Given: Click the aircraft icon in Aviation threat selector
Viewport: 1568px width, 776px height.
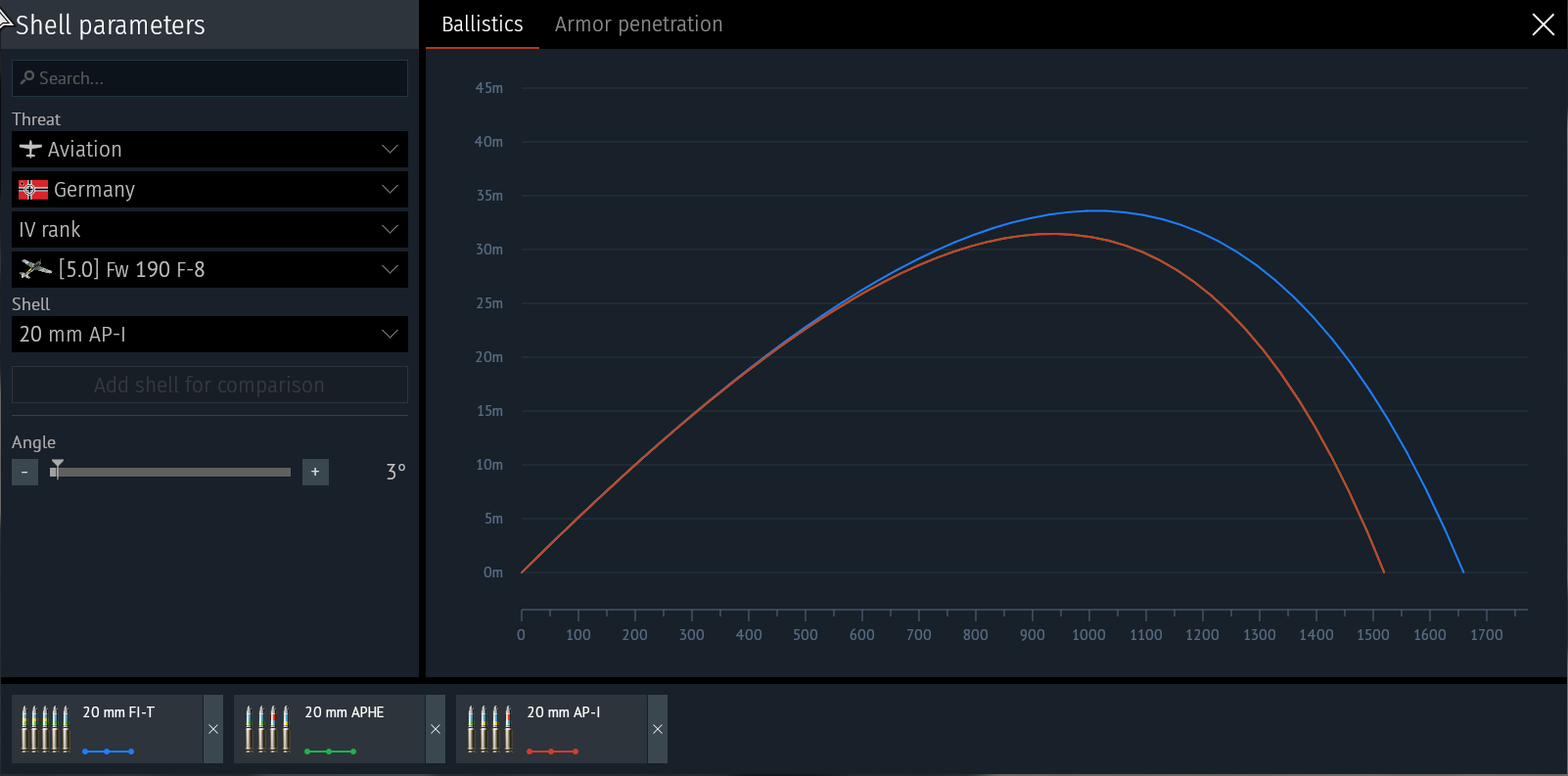Looking at the screenshot, I should (30, 150).
